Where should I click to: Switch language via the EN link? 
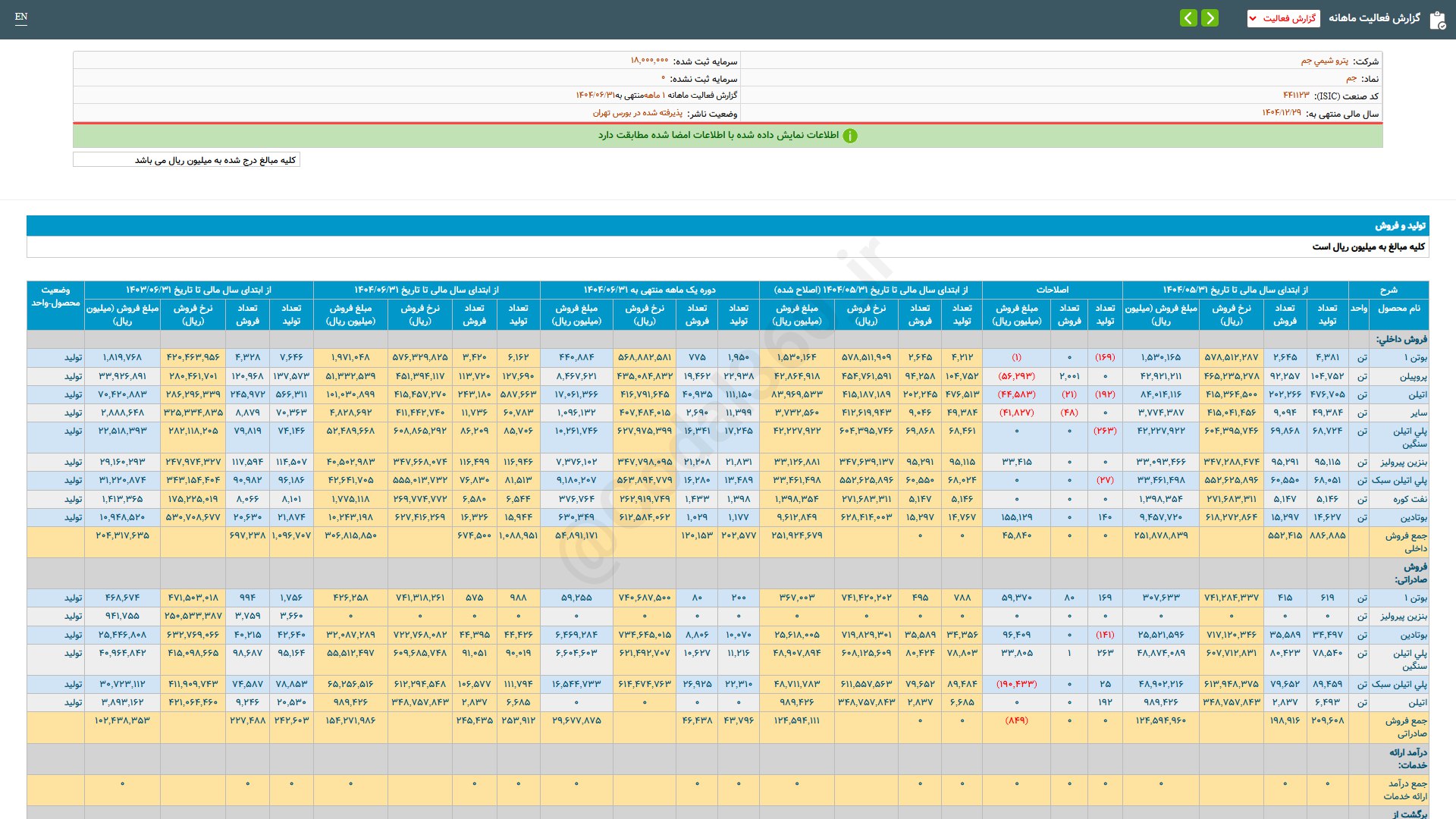(x=21, y=17)
